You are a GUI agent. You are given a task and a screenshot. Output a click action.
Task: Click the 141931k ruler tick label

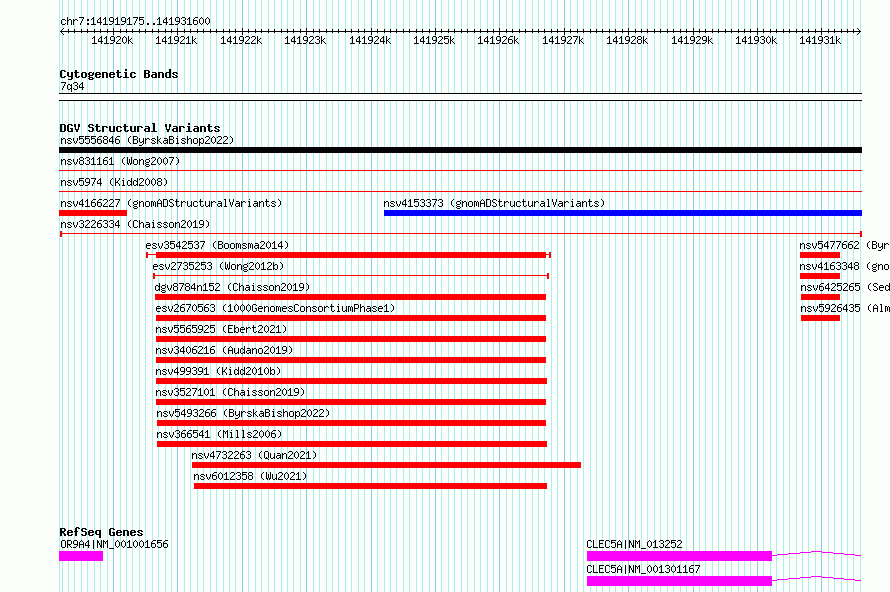pos(820,40)
